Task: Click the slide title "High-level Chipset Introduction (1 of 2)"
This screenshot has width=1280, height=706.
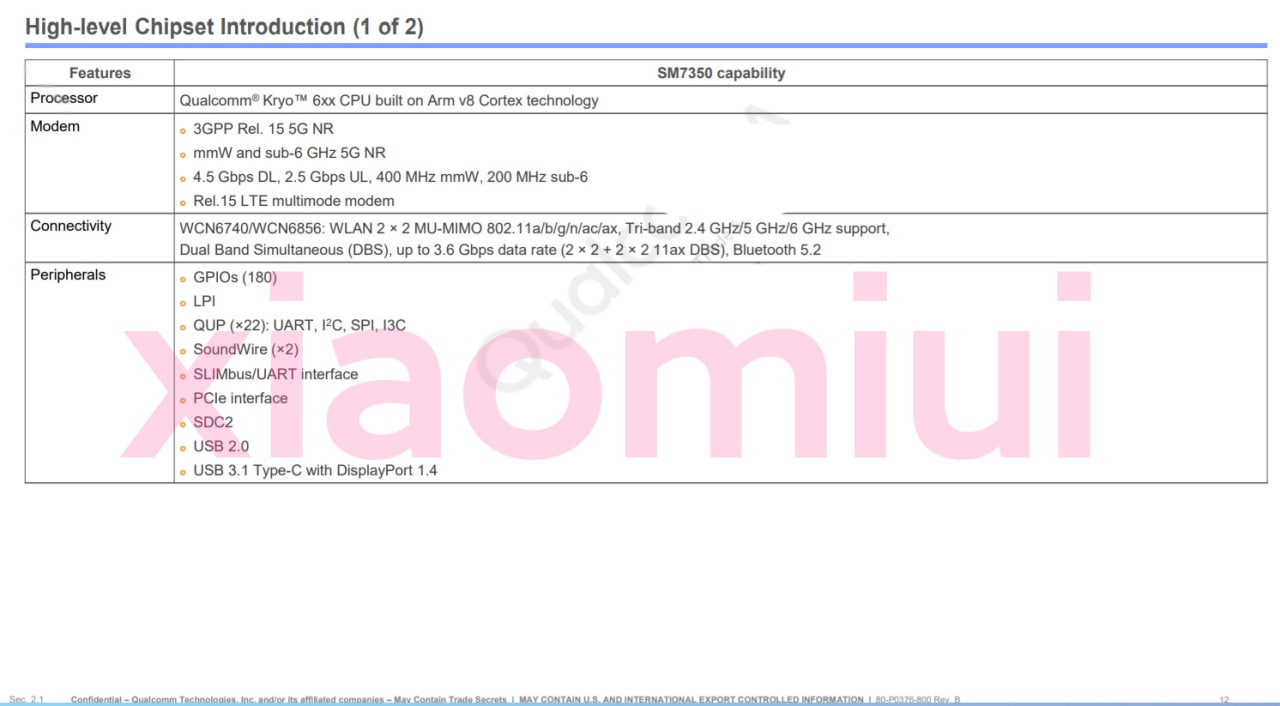Action: 224,27
